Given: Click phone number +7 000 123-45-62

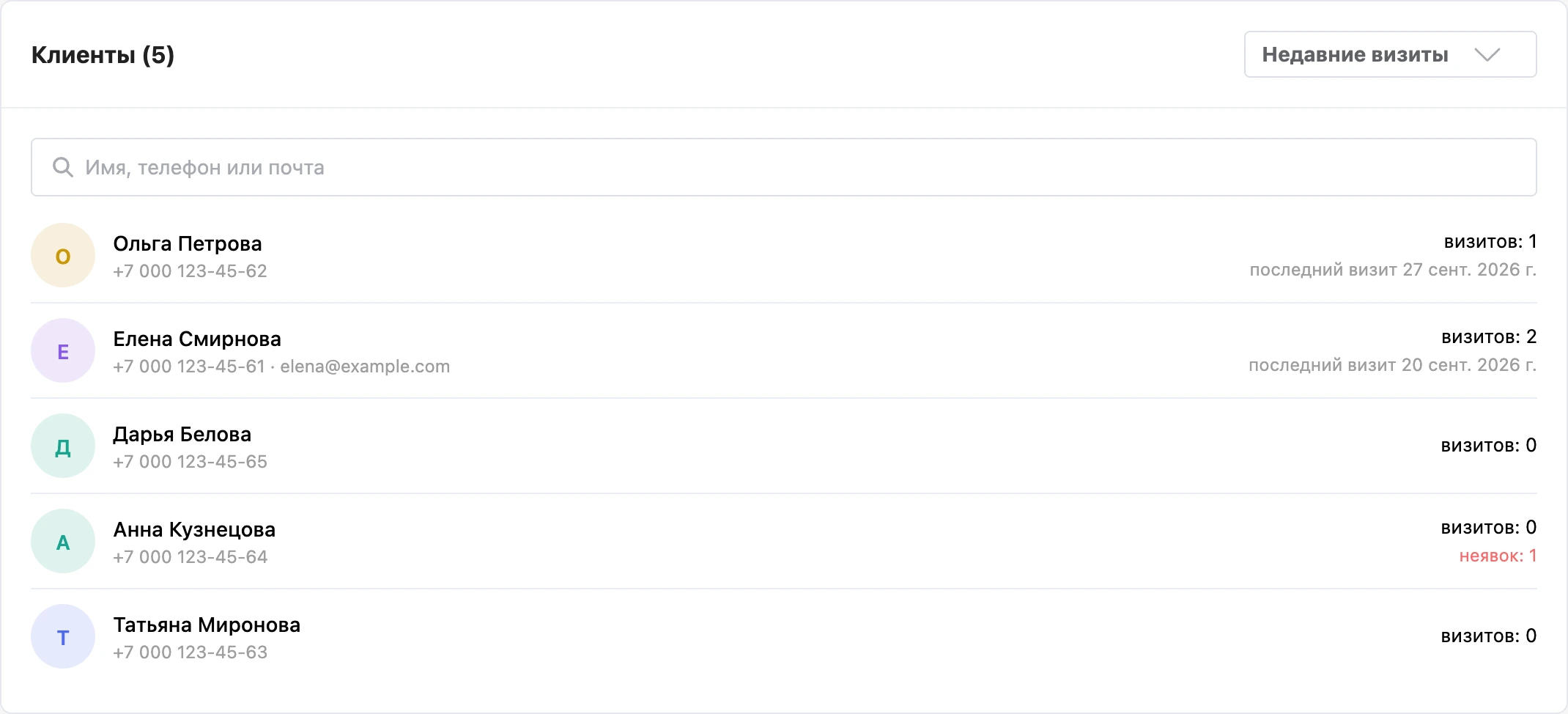Looking at the screenshot, I should 190,271.
